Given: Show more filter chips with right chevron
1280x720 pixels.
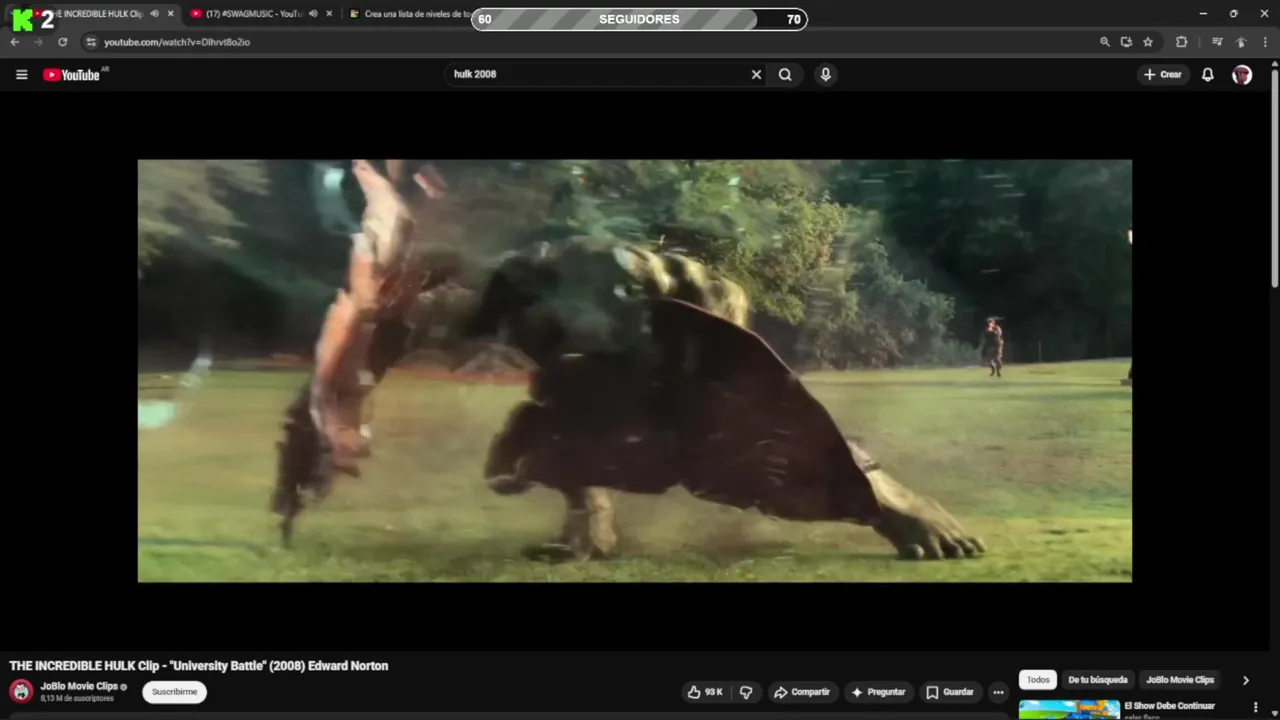Looking at the screenshot, I should tap(1245, 680).
